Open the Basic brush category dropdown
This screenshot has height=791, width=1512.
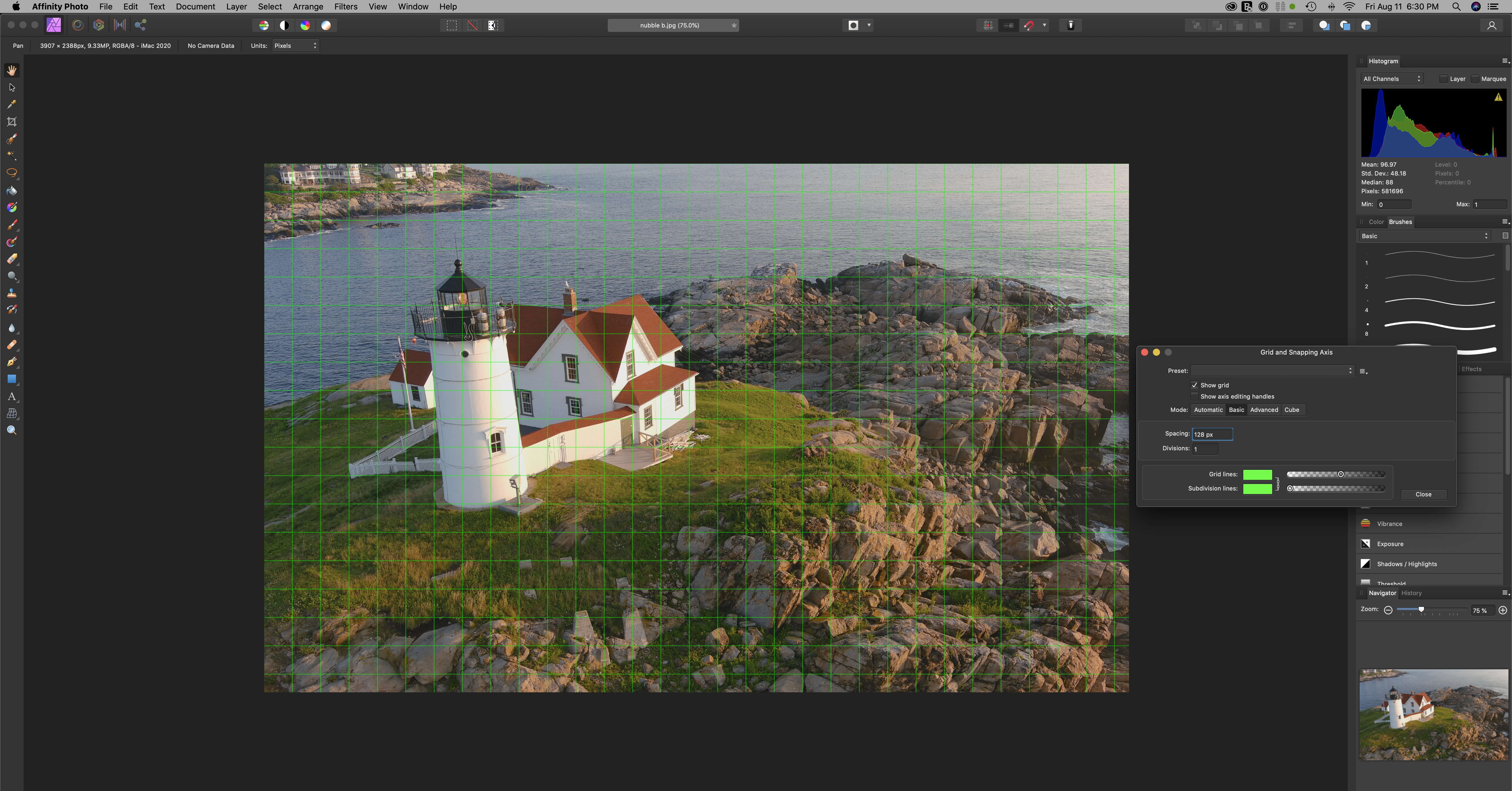pos(1425,236)
